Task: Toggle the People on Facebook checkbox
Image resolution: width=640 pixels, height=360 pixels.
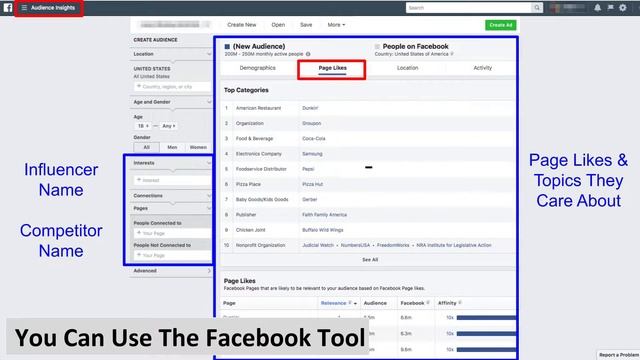Action: [x=377, y=47]
